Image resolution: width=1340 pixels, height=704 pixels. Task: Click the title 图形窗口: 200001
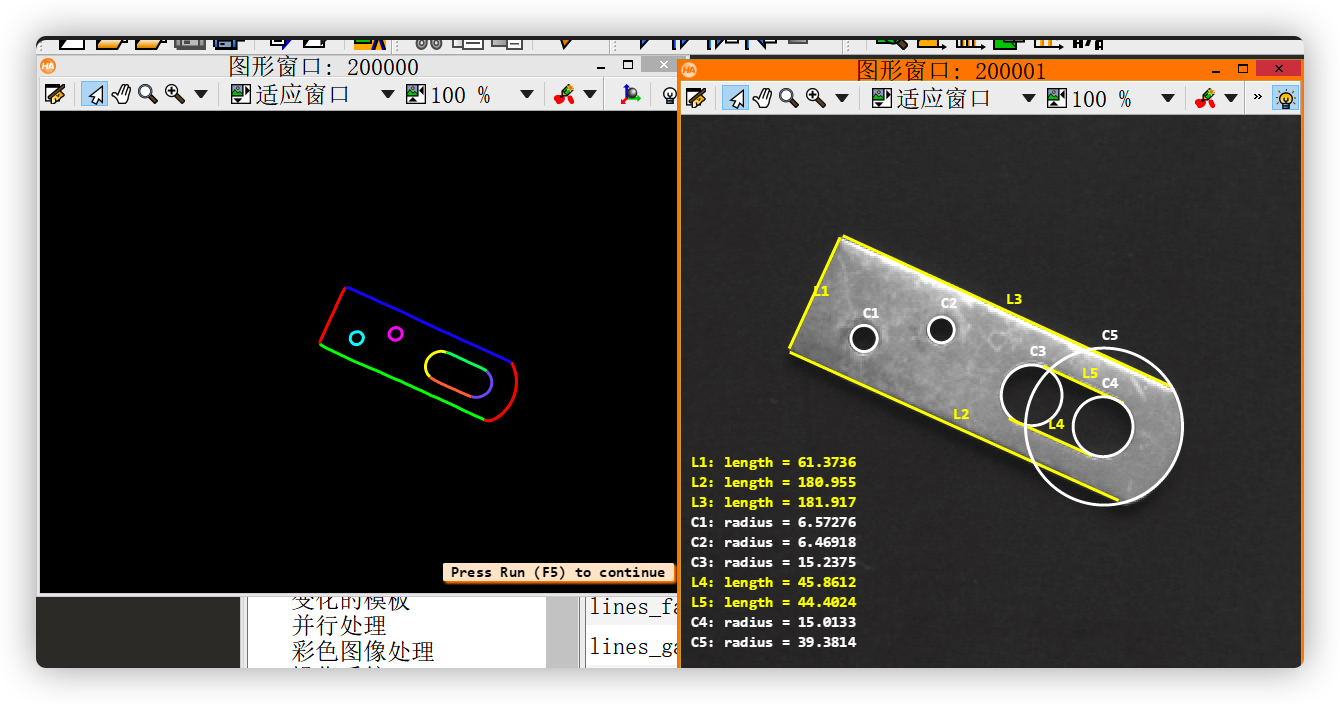click(x=951, y=71)
